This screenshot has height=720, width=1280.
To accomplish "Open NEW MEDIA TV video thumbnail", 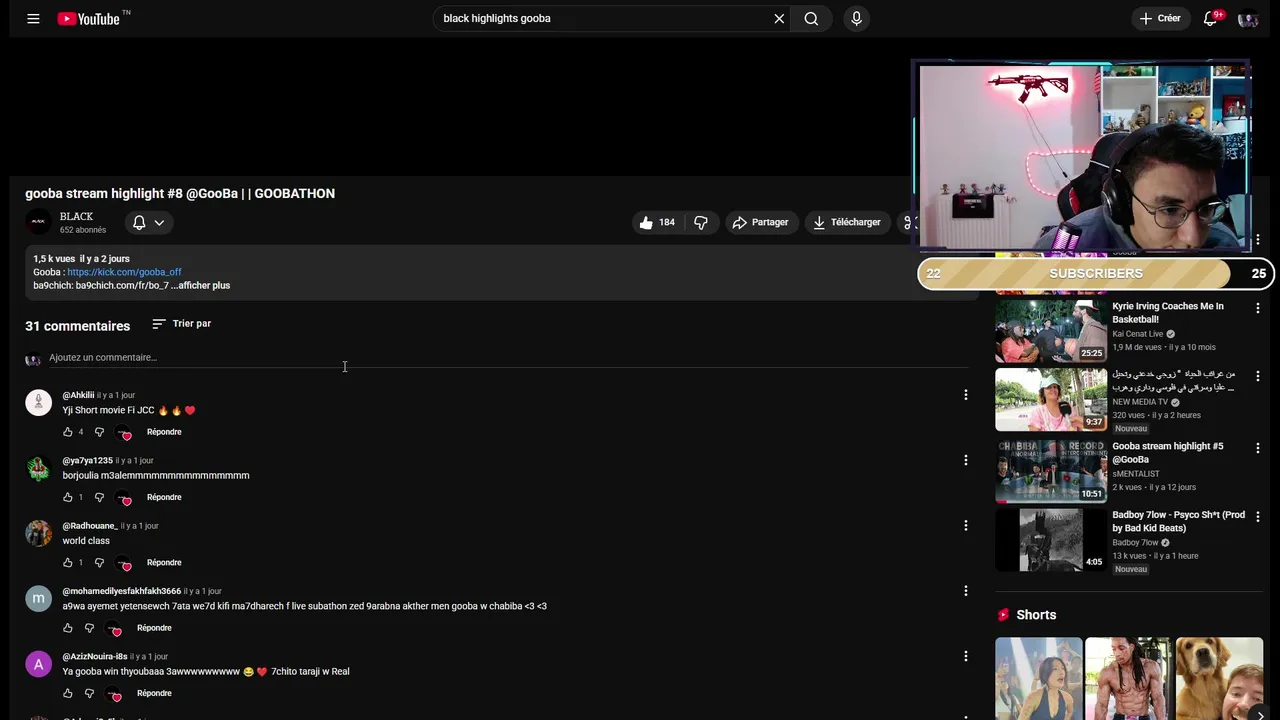I will [x=1050, y=400].
